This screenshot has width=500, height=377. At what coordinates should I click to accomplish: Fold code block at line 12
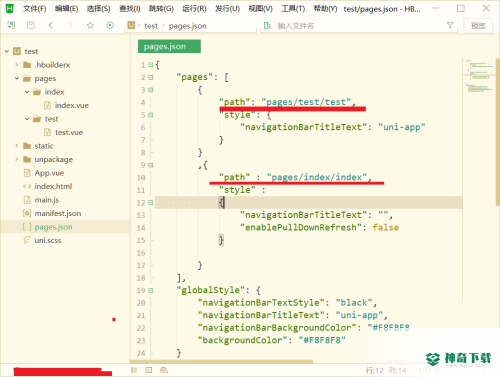point(151,203)
